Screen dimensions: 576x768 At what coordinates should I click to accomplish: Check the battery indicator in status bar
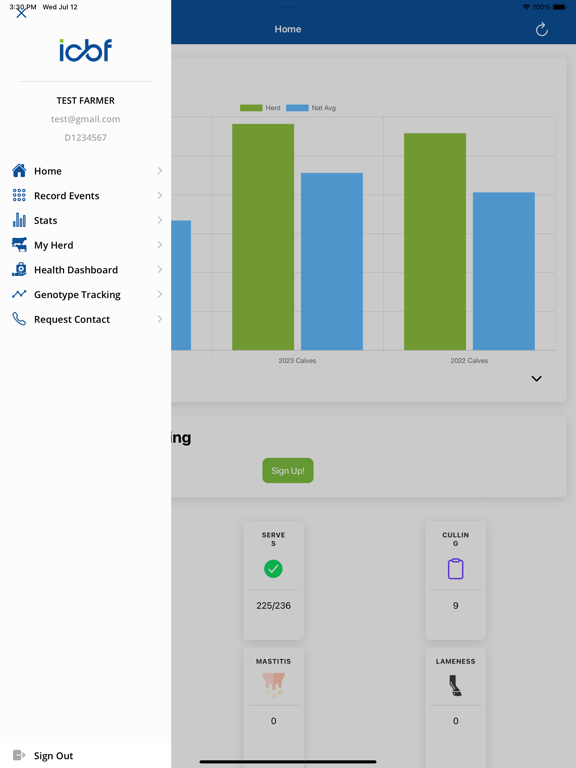click(560, 7)
